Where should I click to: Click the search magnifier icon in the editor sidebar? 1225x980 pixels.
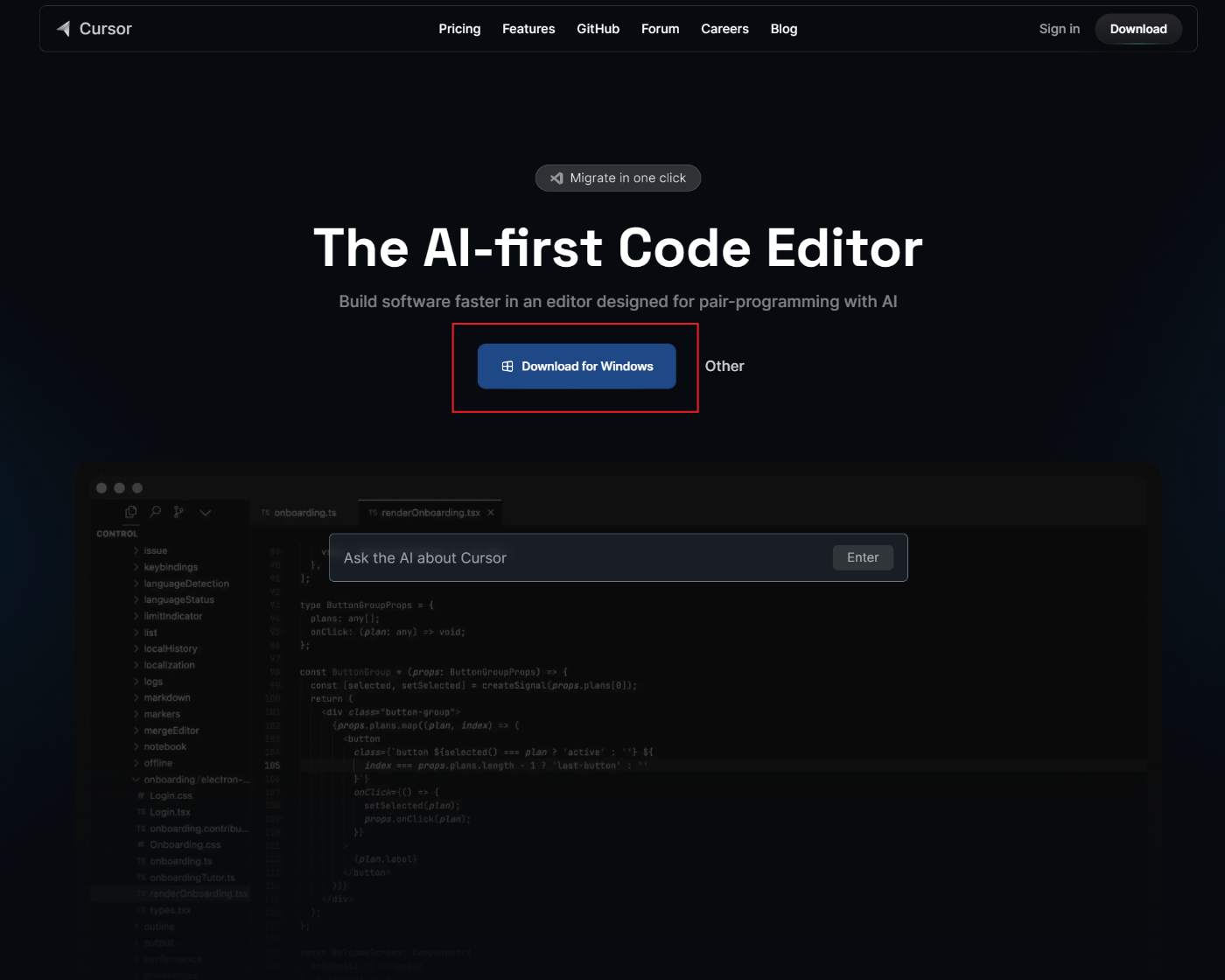[156, 512]
